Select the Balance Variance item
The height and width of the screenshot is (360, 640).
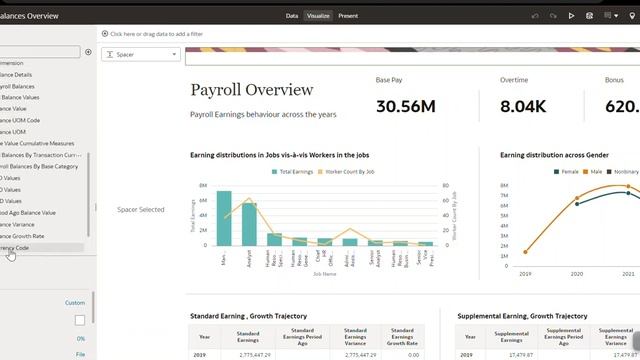pyautogui.click(x=17, y=224)
